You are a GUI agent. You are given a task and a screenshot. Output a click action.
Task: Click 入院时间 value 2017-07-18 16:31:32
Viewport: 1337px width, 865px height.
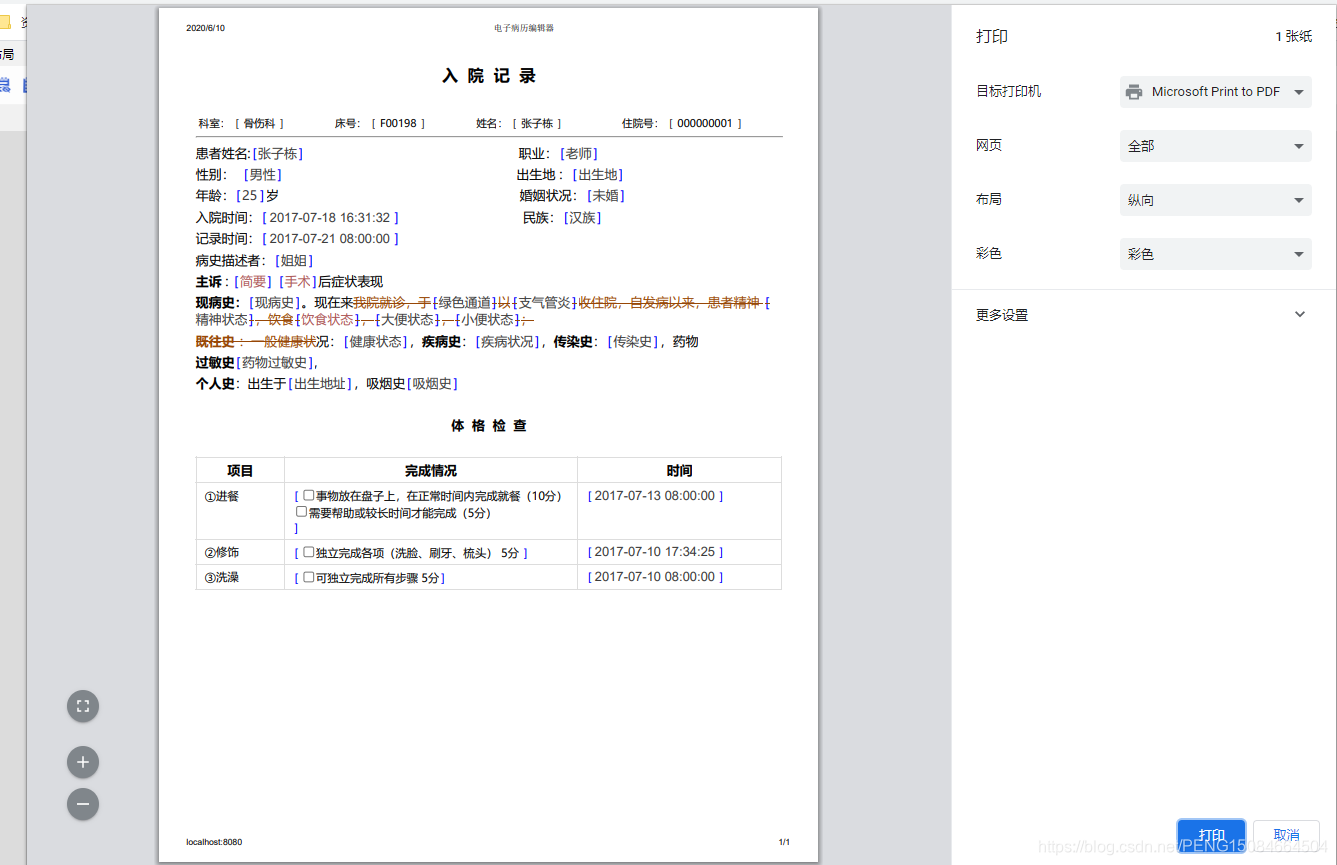click(330, 218)
